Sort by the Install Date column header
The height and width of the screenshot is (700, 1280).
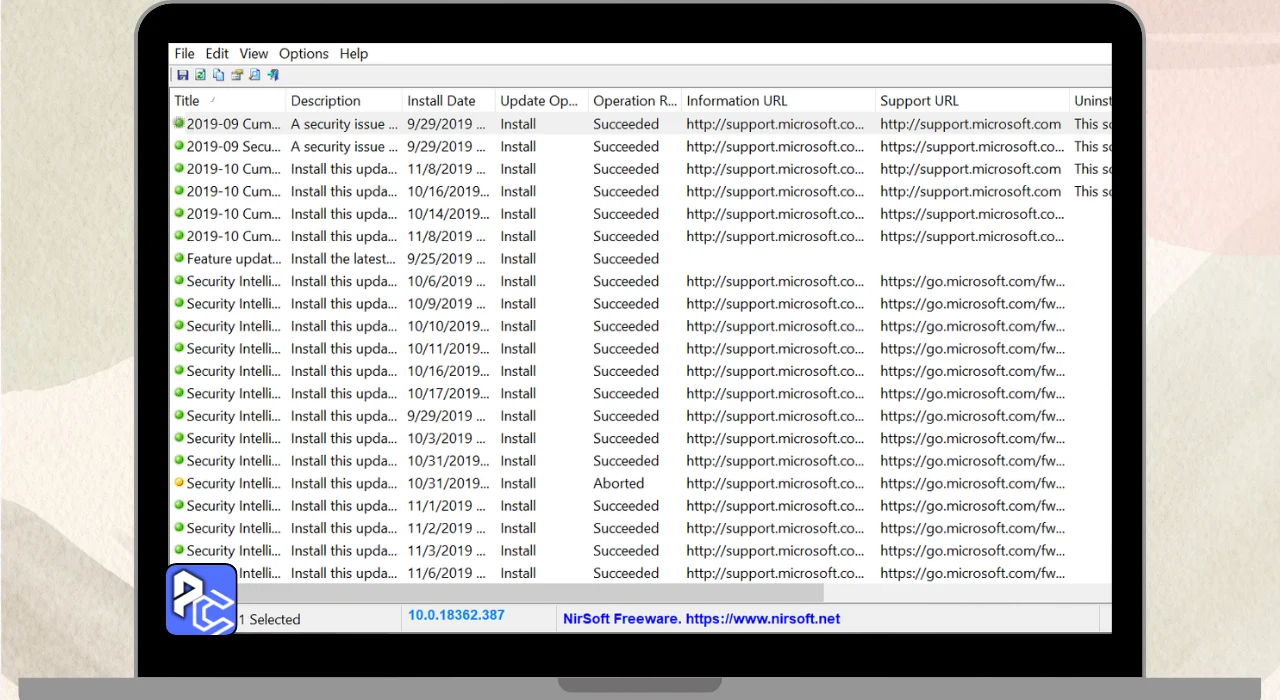point(449,101)
